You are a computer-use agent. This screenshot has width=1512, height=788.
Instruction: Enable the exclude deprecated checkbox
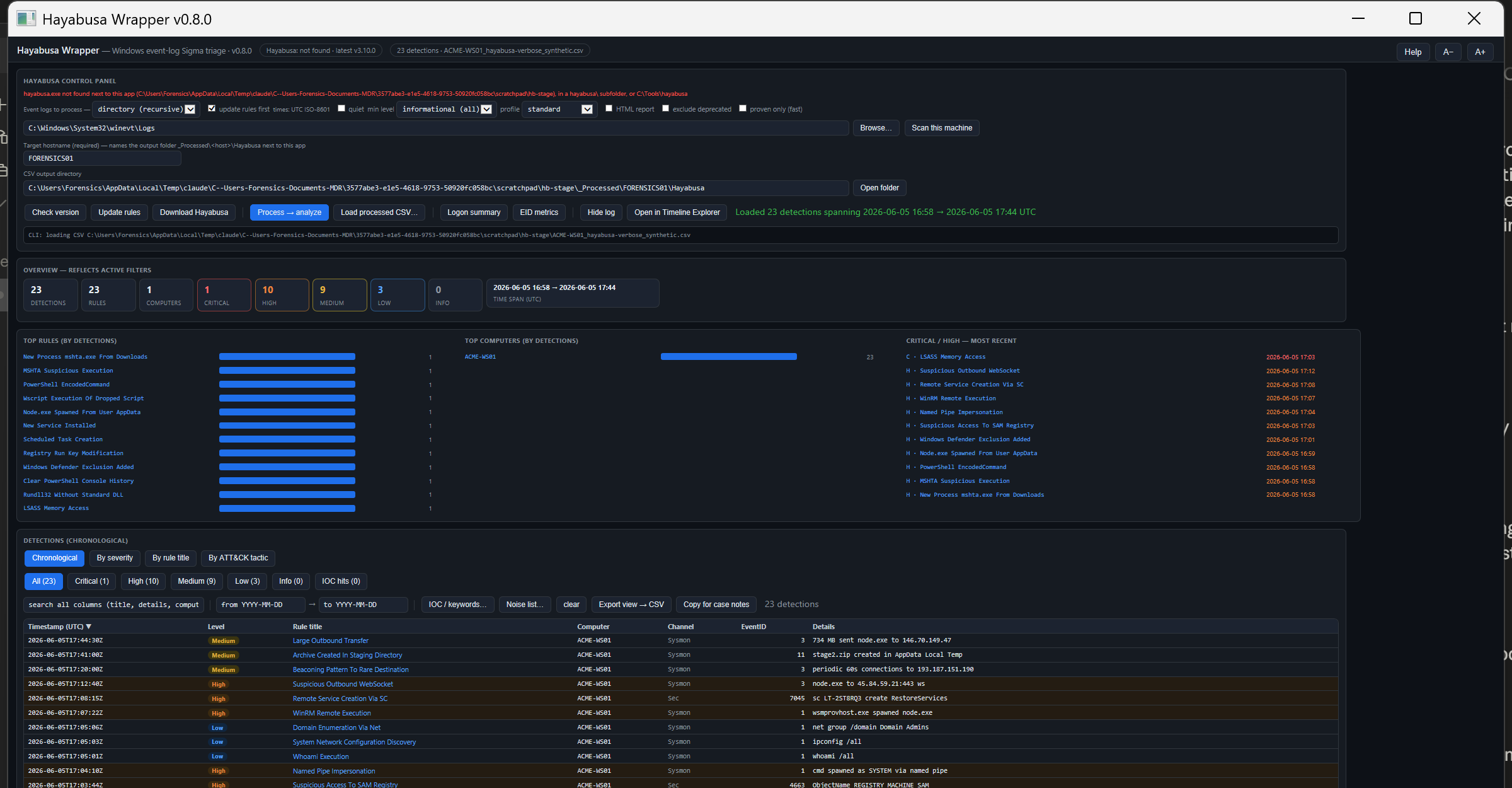665,108
